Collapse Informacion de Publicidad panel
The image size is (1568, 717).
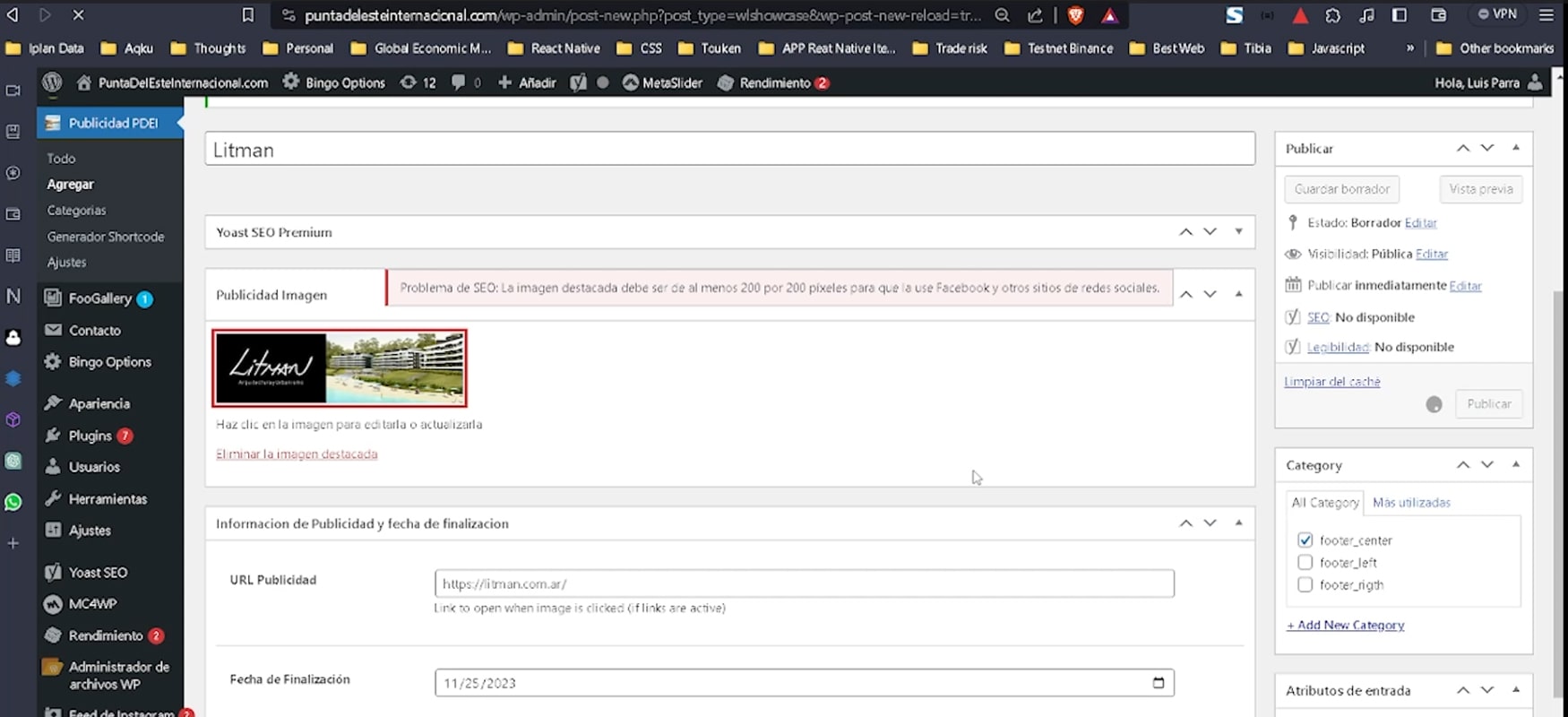pyautogui.click(x=1239, y=523)
